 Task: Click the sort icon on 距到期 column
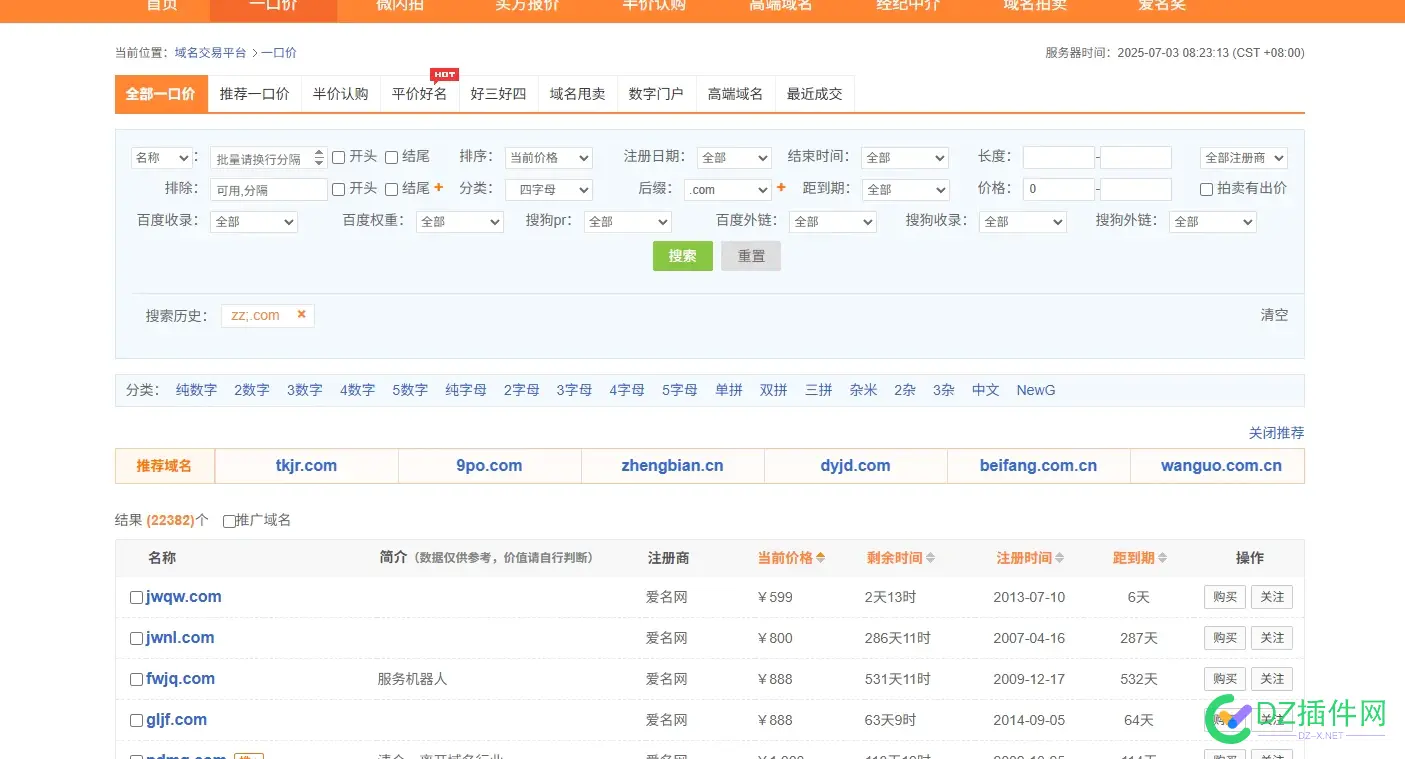[x=1161, y=558]
